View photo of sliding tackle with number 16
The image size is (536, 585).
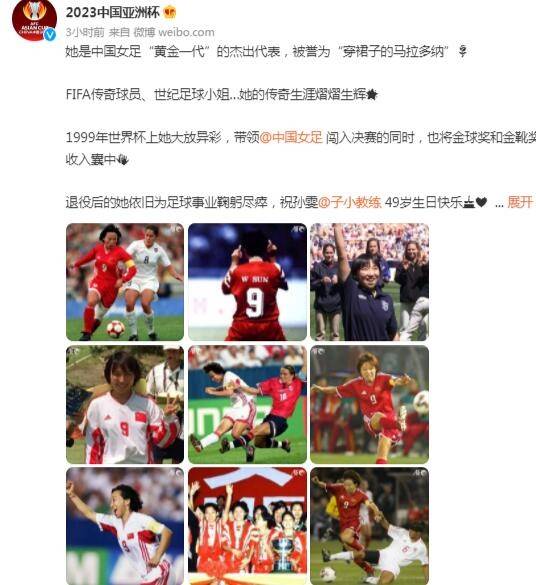click(247, 404)
